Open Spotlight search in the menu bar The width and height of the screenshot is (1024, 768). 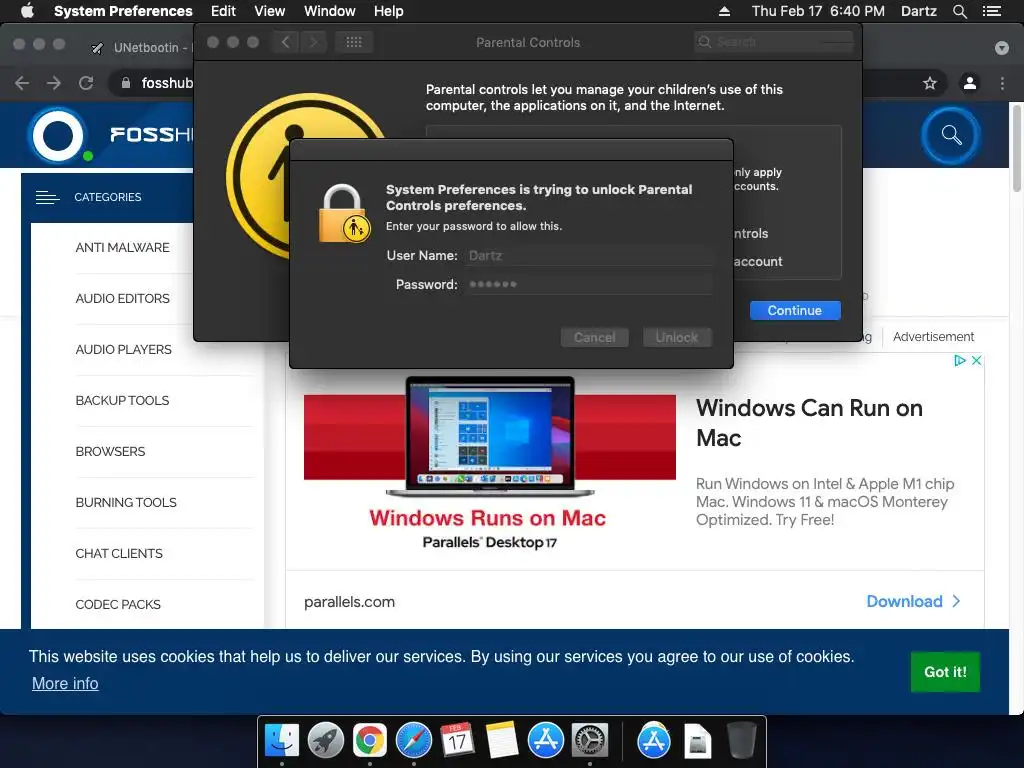(959, 11)
